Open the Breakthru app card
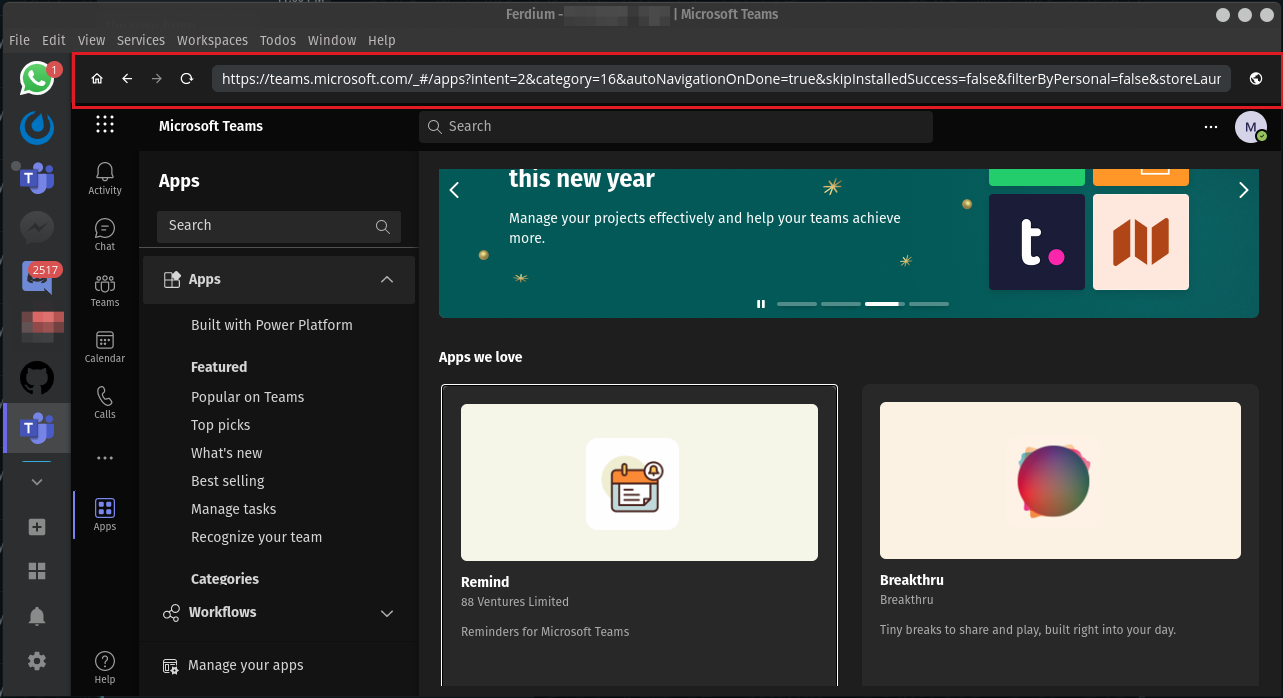 [x=1060, y=535]
